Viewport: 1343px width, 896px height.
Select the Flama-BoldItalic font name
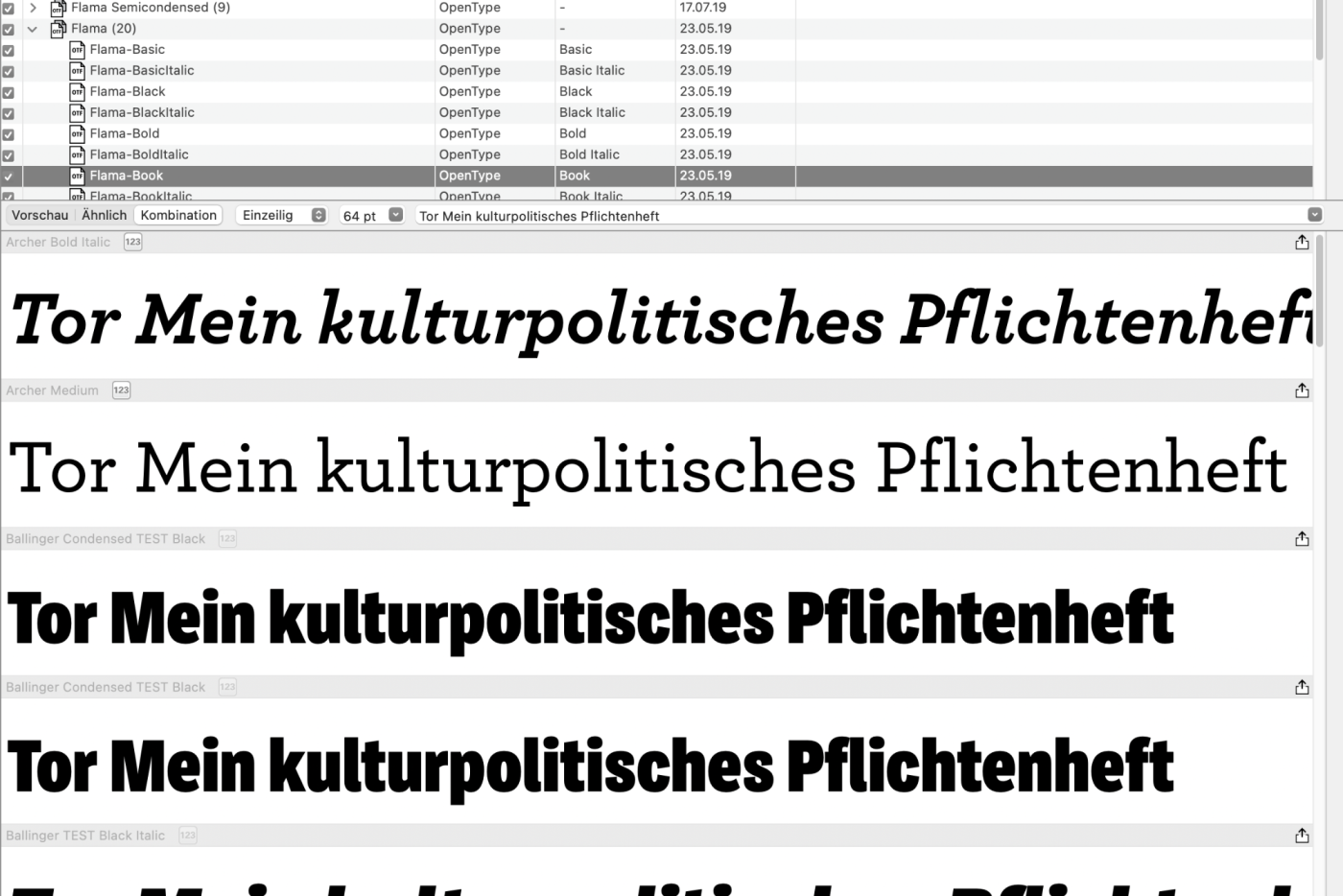tap(139, 155)
